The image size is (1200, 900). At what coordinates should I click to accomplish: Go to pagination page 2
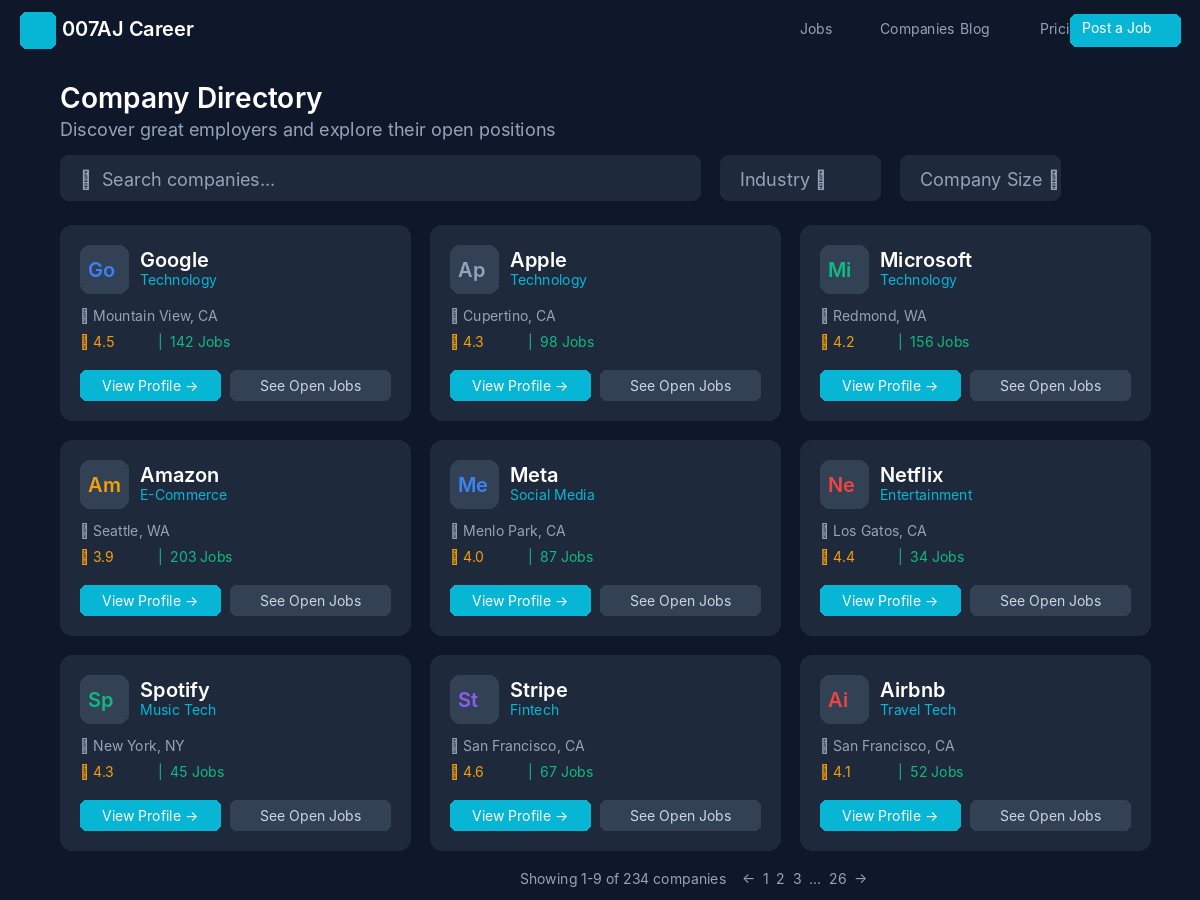coord(780,879)
